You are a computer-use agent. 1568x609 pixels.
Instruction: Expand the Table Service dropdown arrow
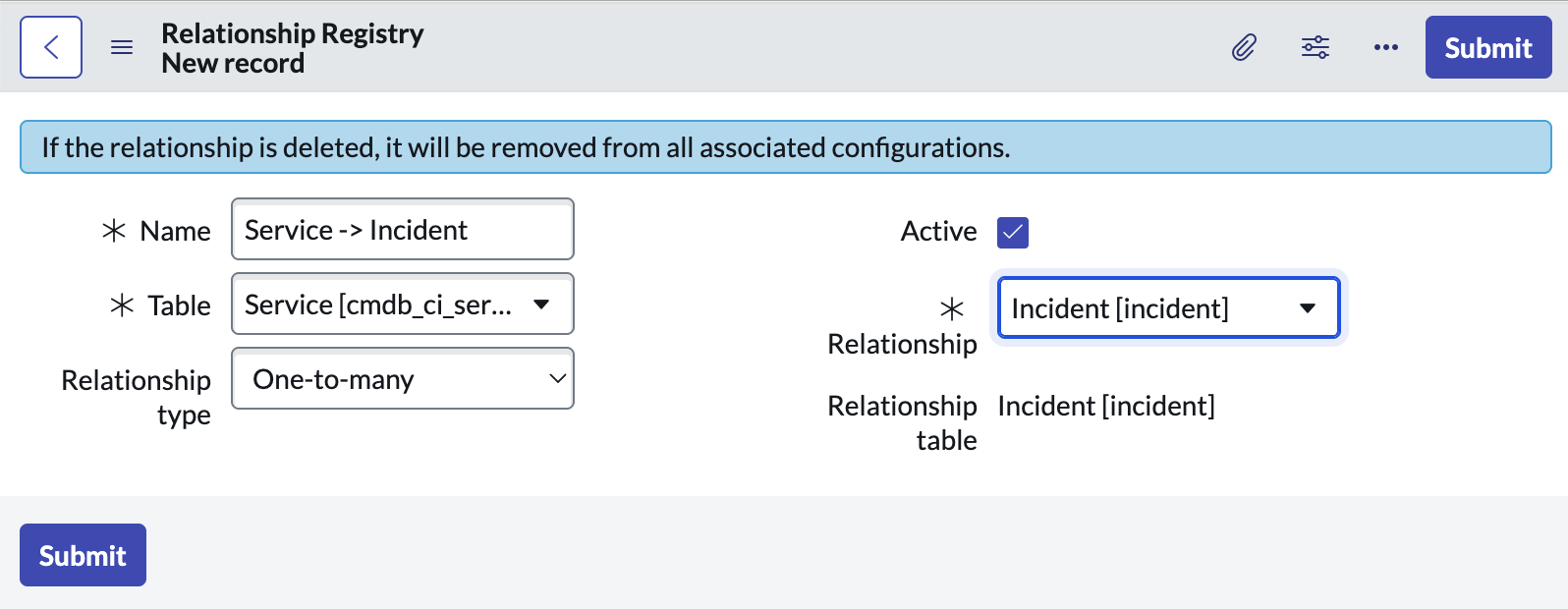click(x=541, y=304)
